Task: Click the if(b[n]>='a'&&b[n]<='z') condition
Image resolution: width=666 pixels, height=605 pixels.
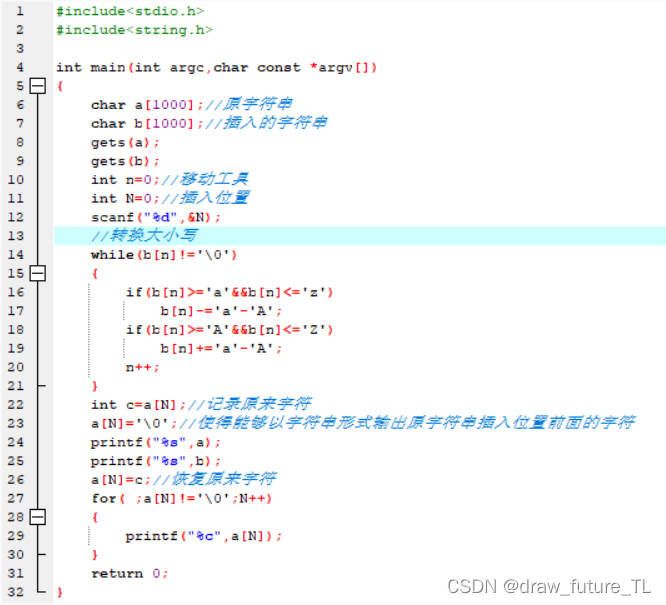Action: coord(229,292)
